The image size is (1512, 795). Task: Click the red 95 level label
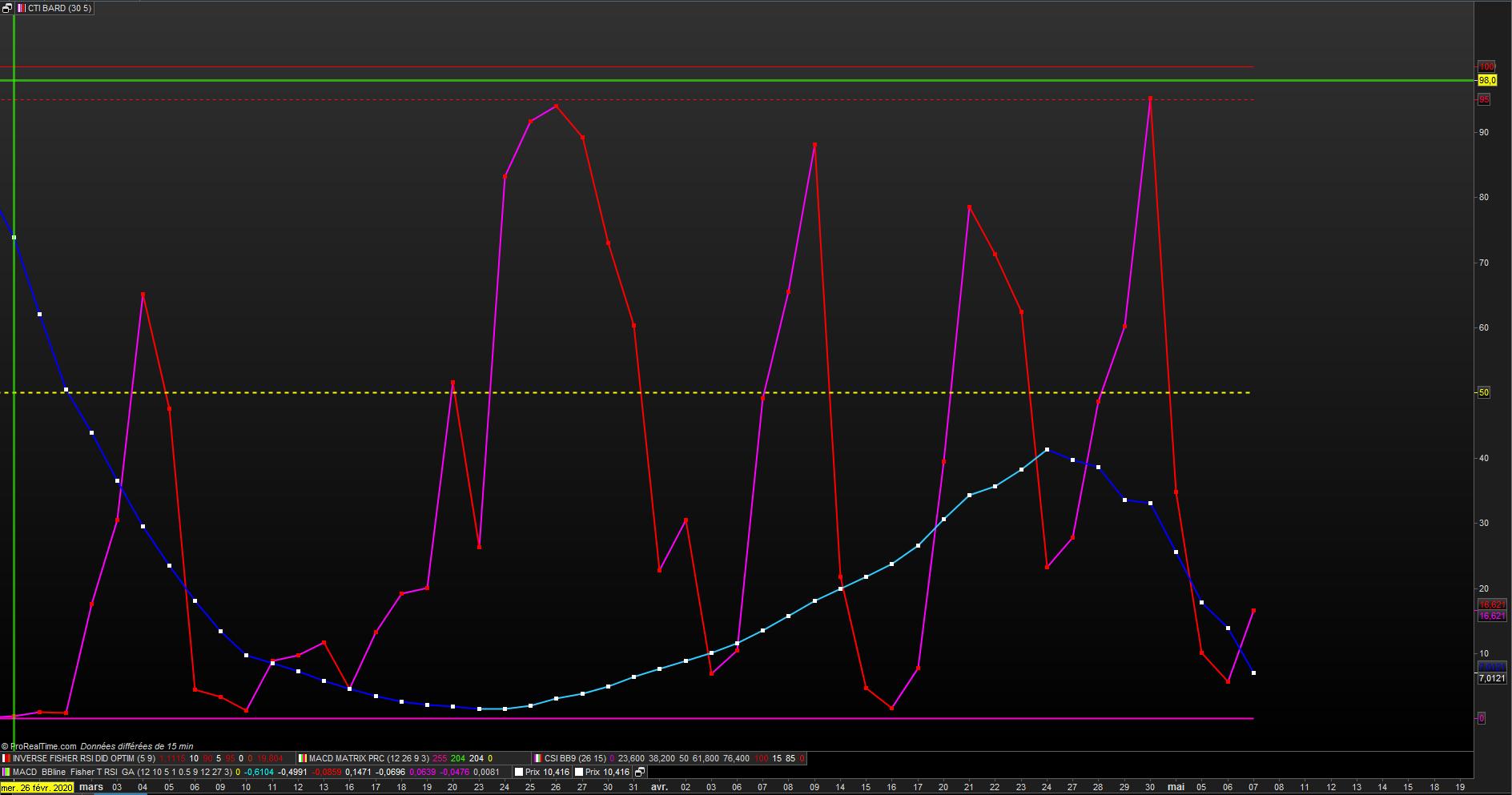click(1484, 99)
